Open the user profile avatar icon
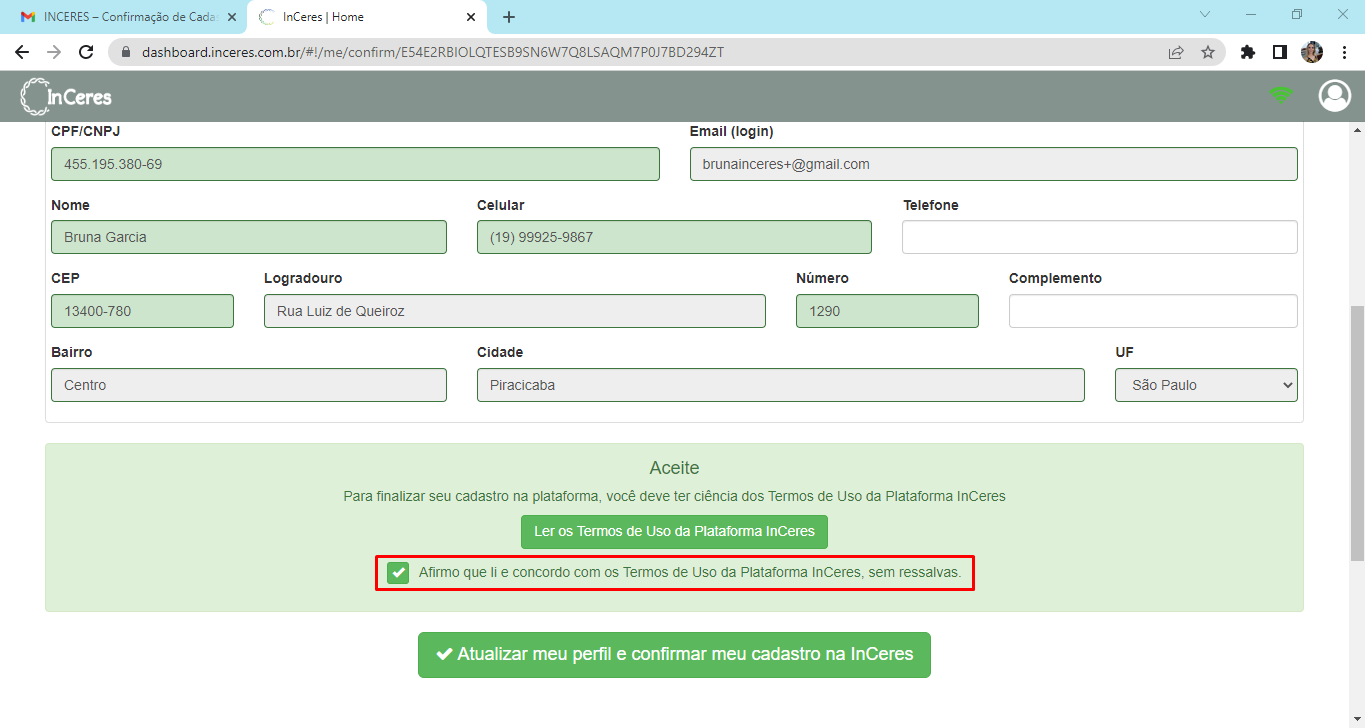Image resolution: width=1365 pixels, height=728 pixels. (x=1334, y=96)
